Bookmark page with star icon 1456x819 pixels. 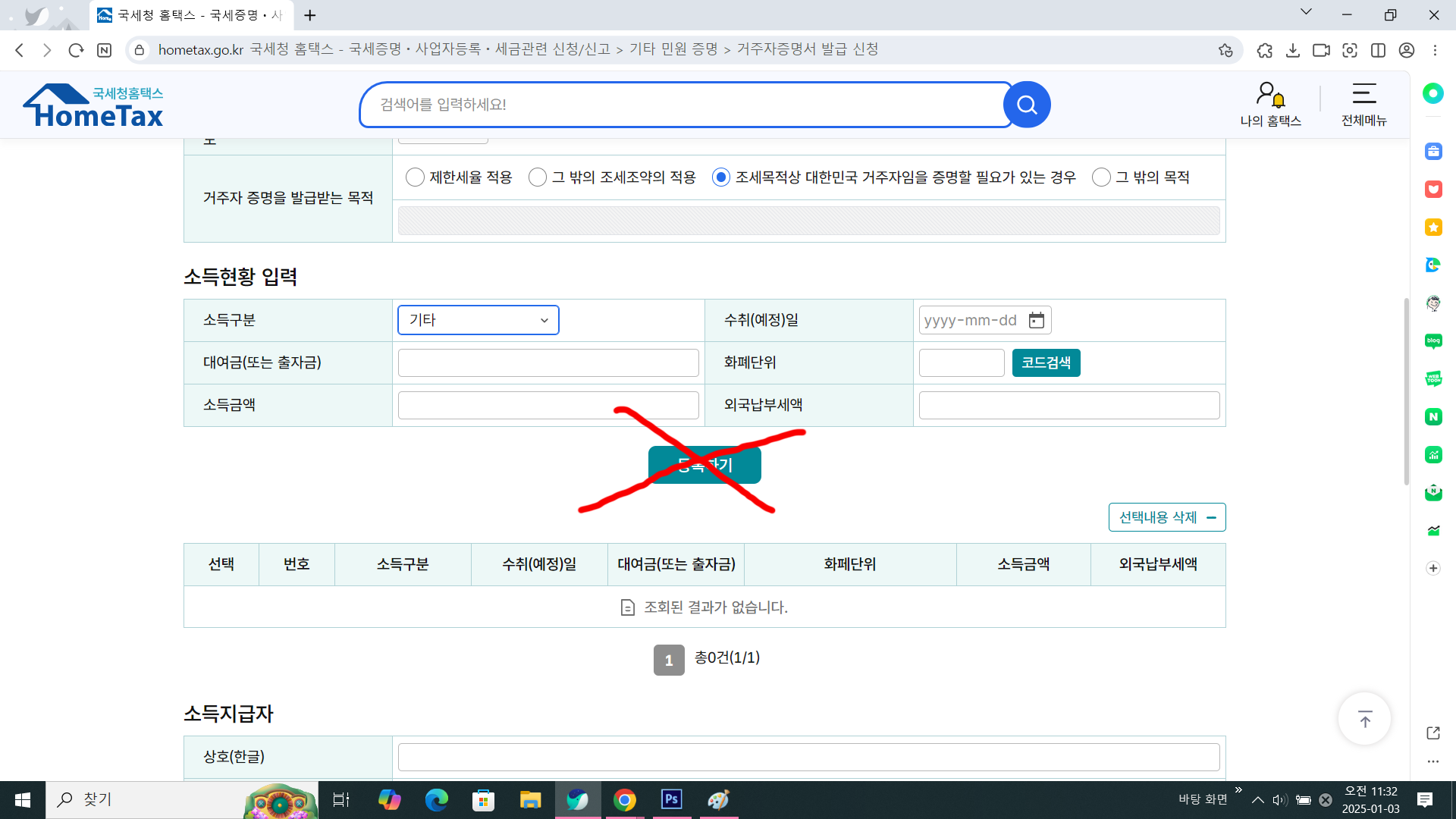point(1225,50)
